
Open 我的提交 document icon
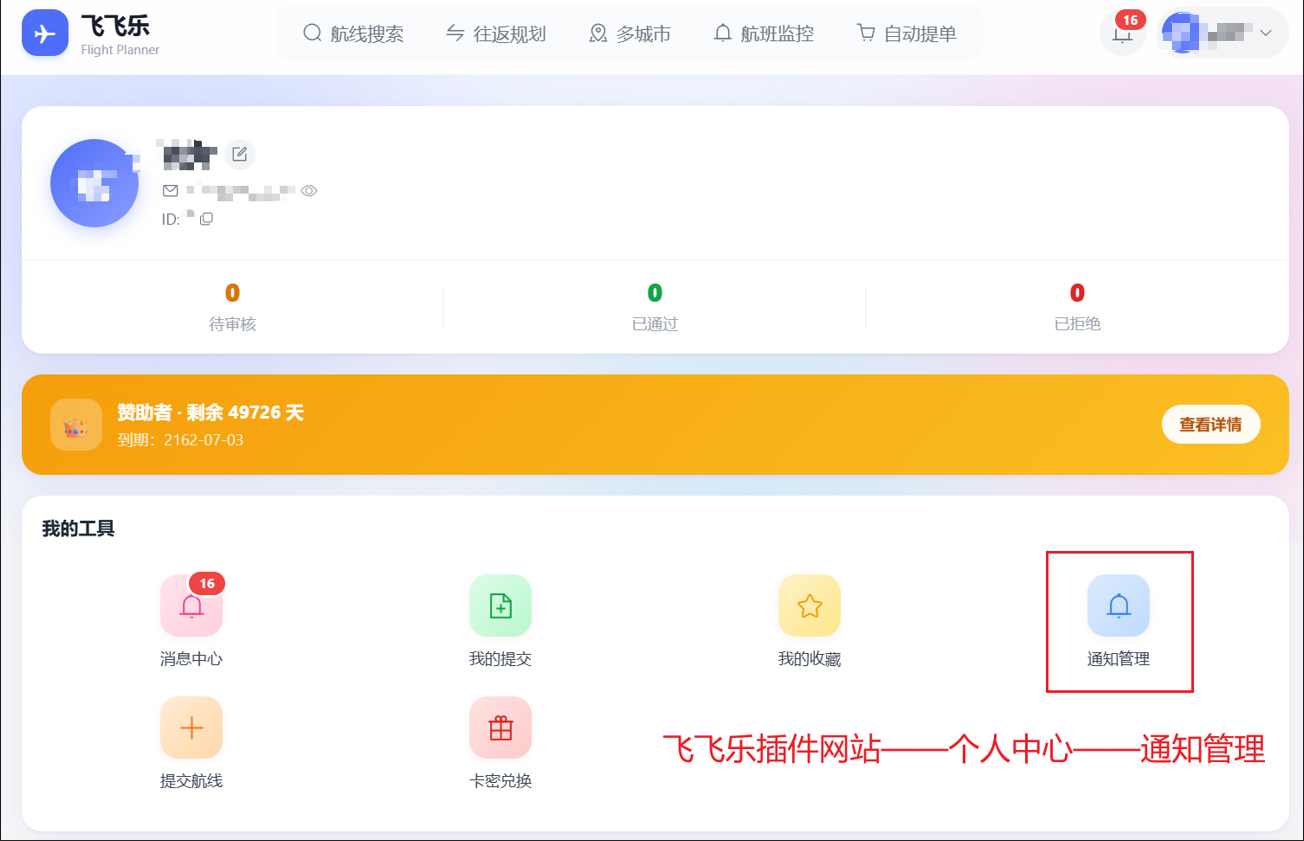[500, 606]
